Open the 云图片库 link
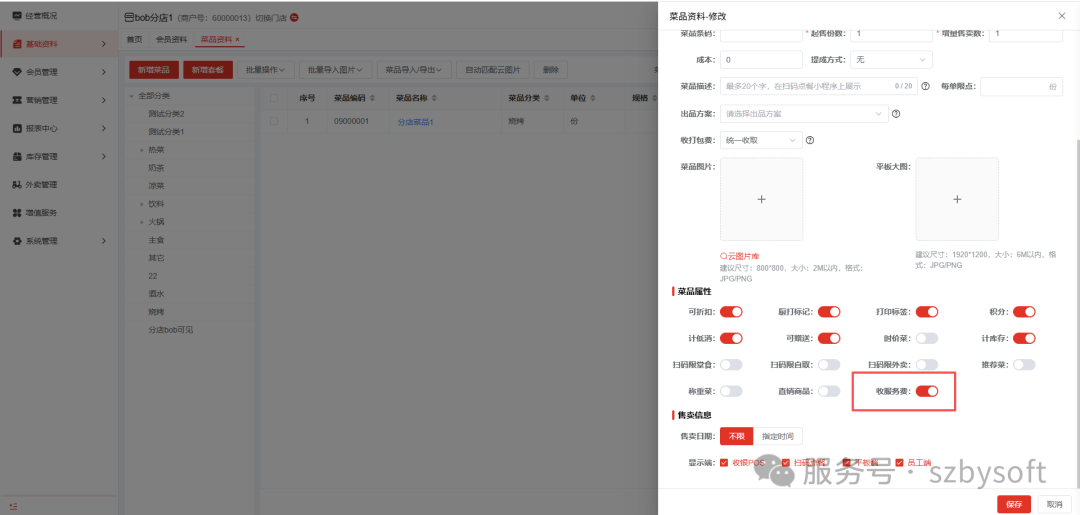Viewport: 1080px width, 515px height. [x=740, y=256]
